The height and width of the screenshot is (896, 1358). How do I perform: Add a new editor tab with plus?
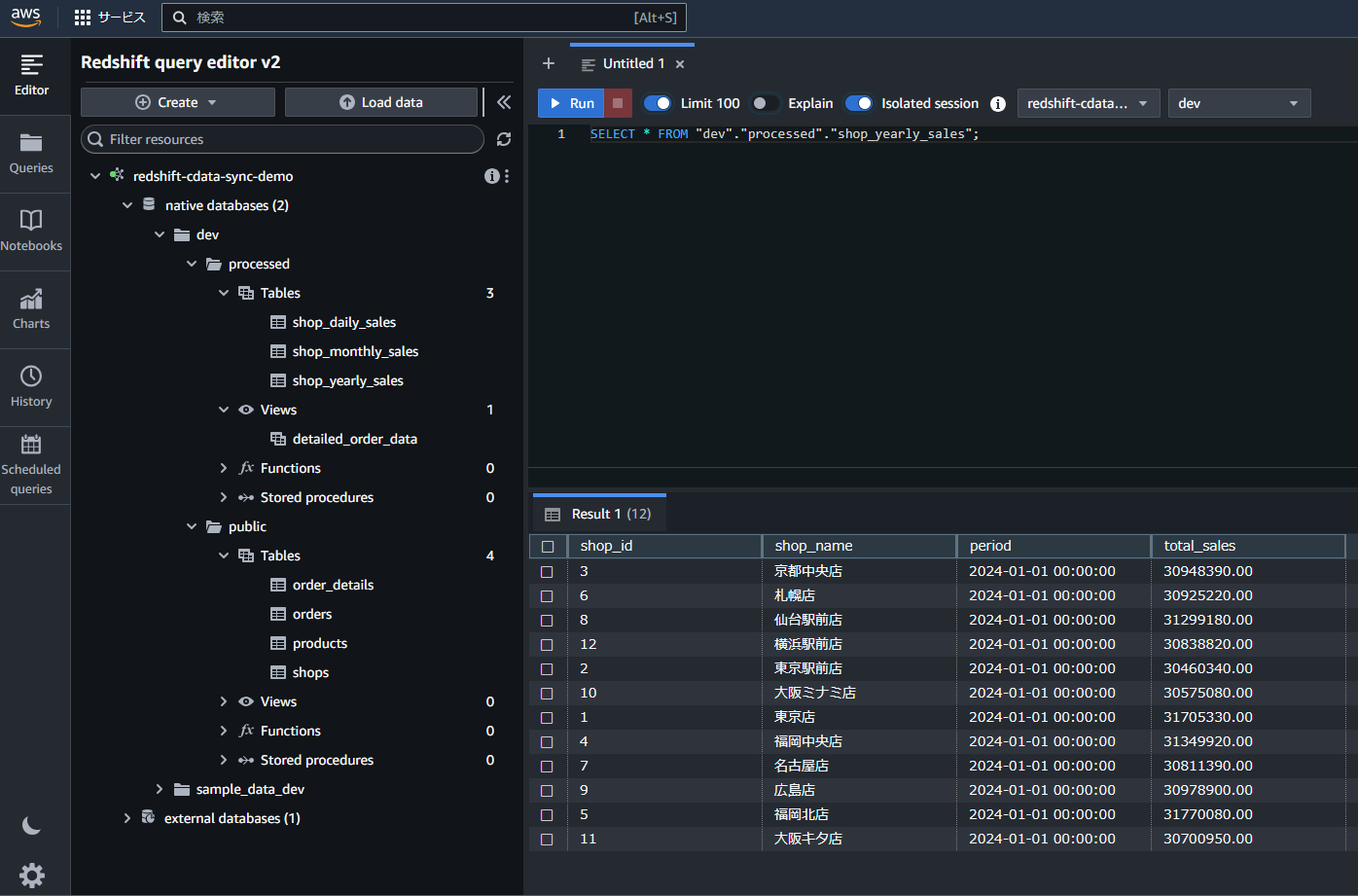[549, 63]
